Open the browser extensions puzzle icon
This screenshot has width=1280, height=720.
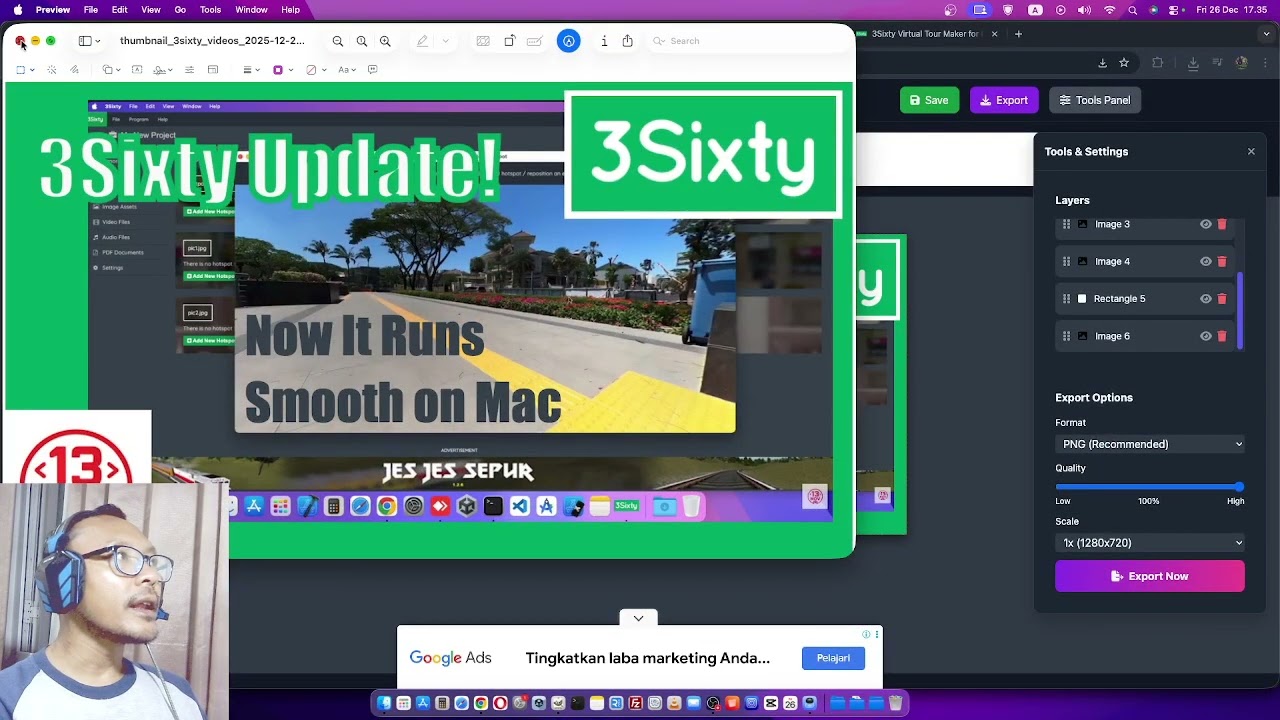coord(1158,63)
